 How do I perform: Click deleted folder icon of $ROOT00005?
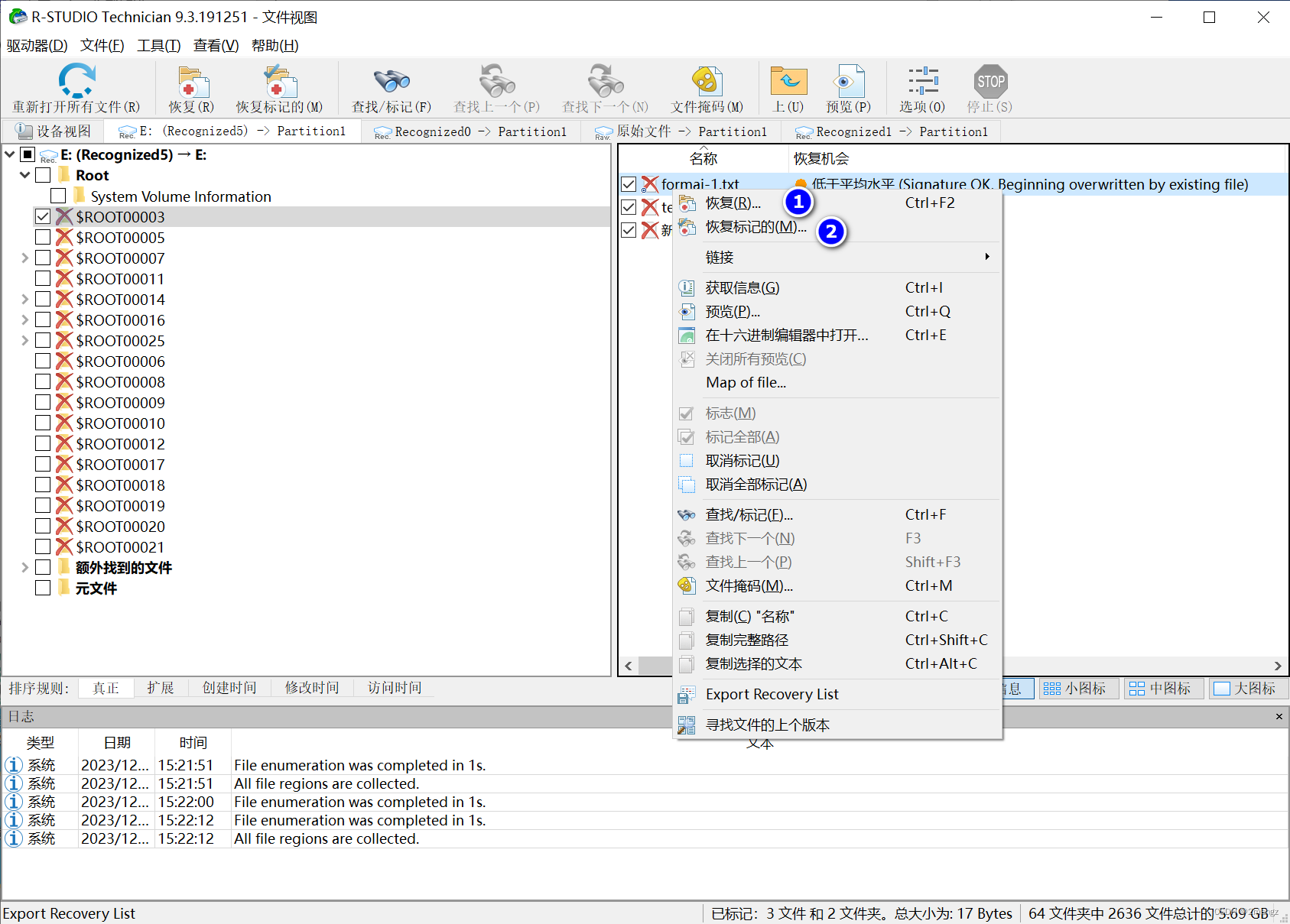(64, 238)
